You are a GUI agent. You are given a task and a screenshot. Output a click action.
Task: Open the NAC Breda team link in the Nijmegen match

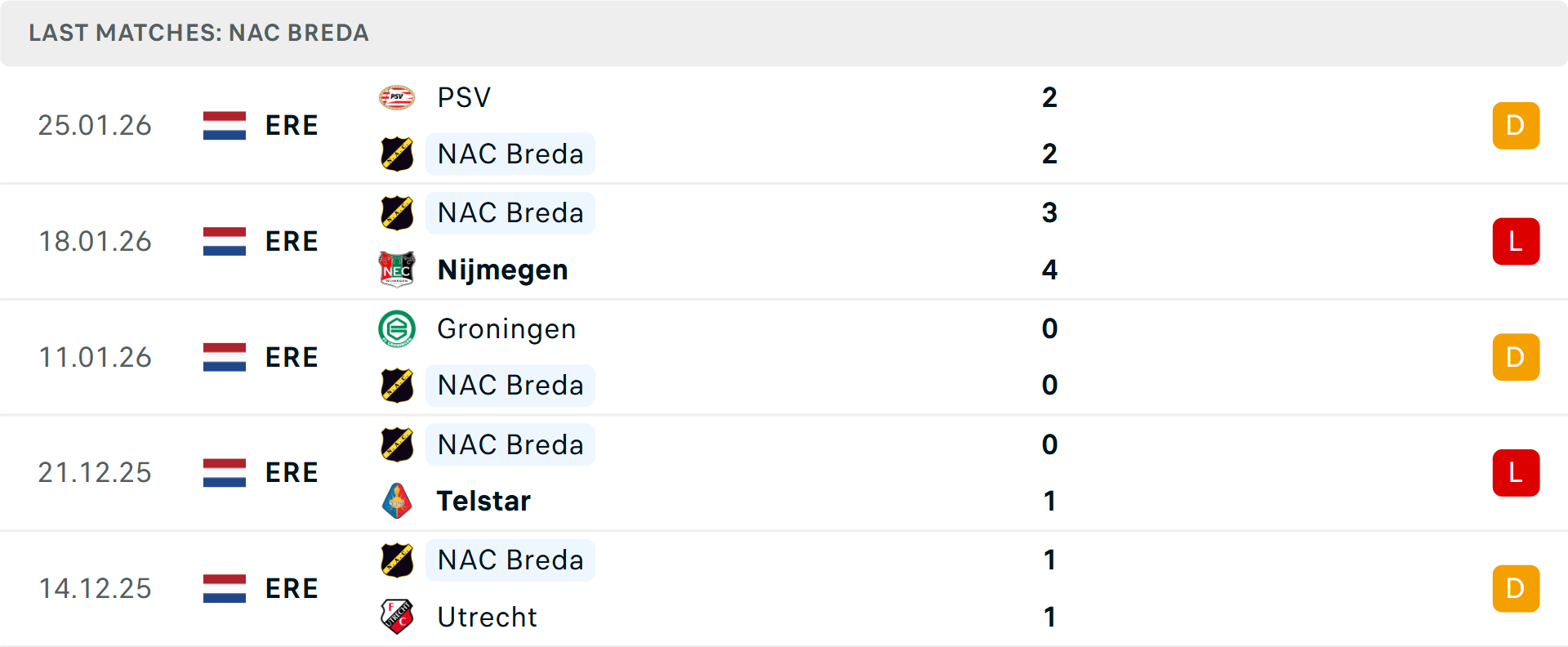pyautogui.click(x=510, y=212)
